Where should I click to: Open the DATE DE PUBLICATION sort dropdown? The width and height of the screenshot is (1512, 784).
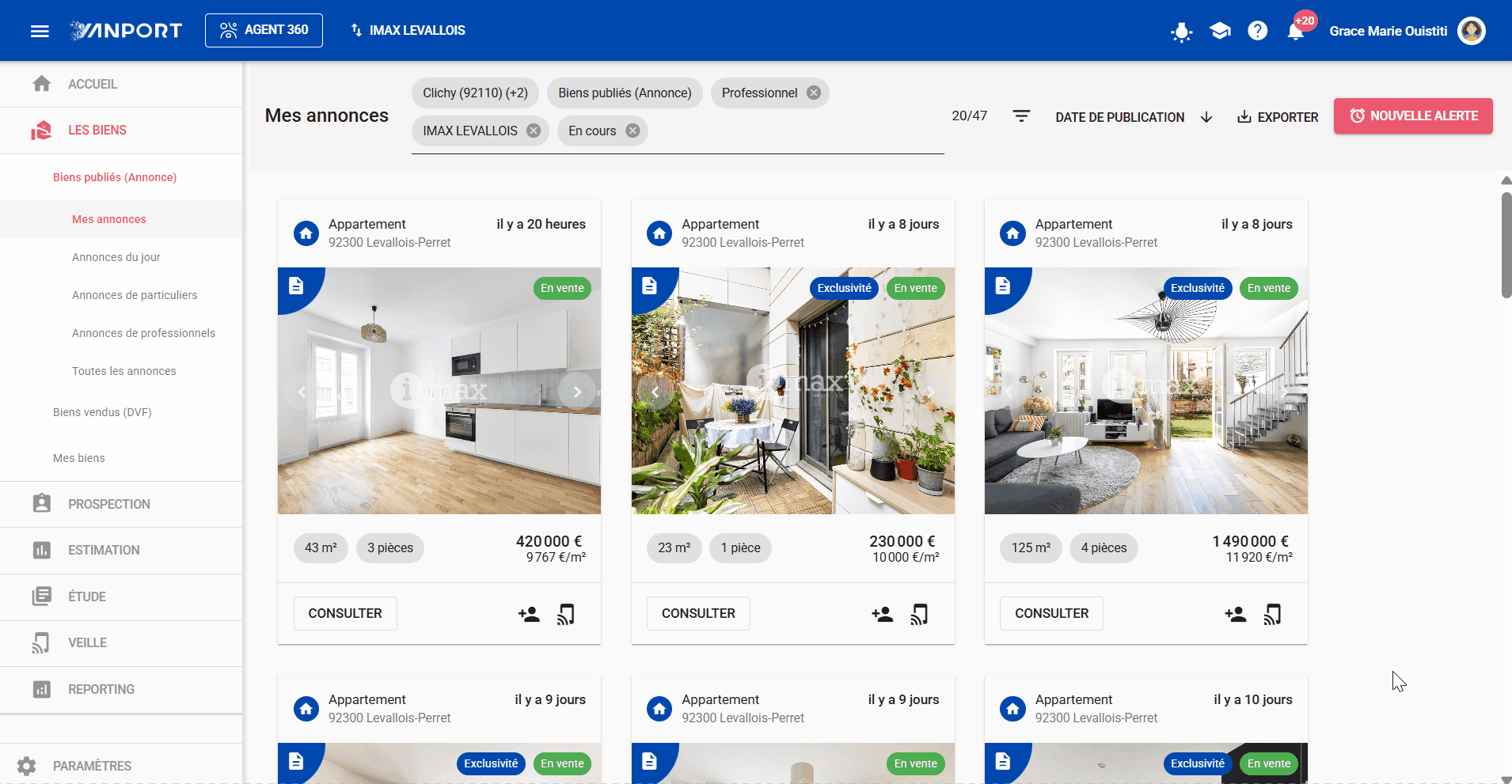[x=1134, y=117]
